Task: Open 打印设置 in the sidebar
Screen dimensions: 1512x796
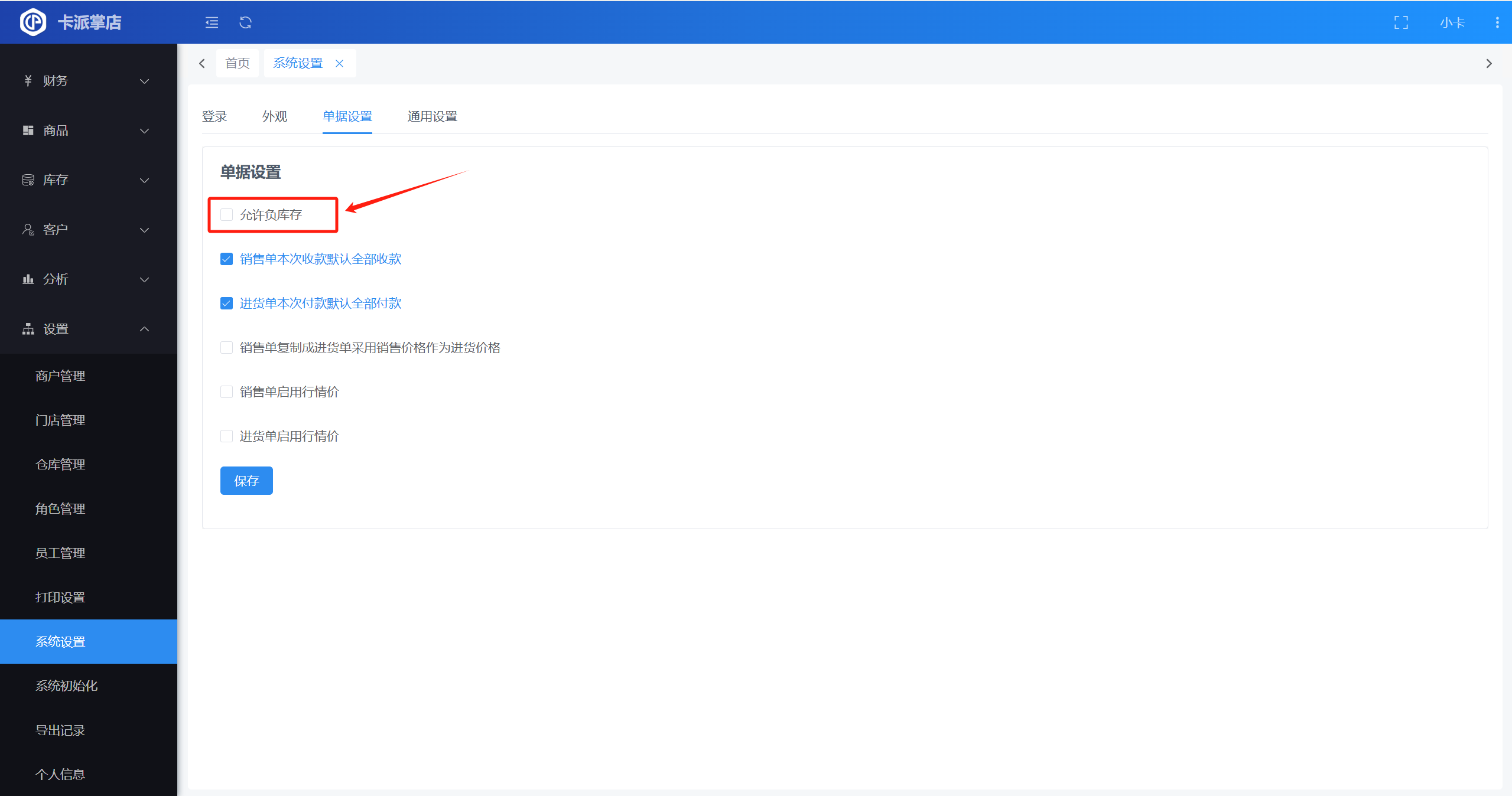Action: pyautogui.click(x=60, y=597)
